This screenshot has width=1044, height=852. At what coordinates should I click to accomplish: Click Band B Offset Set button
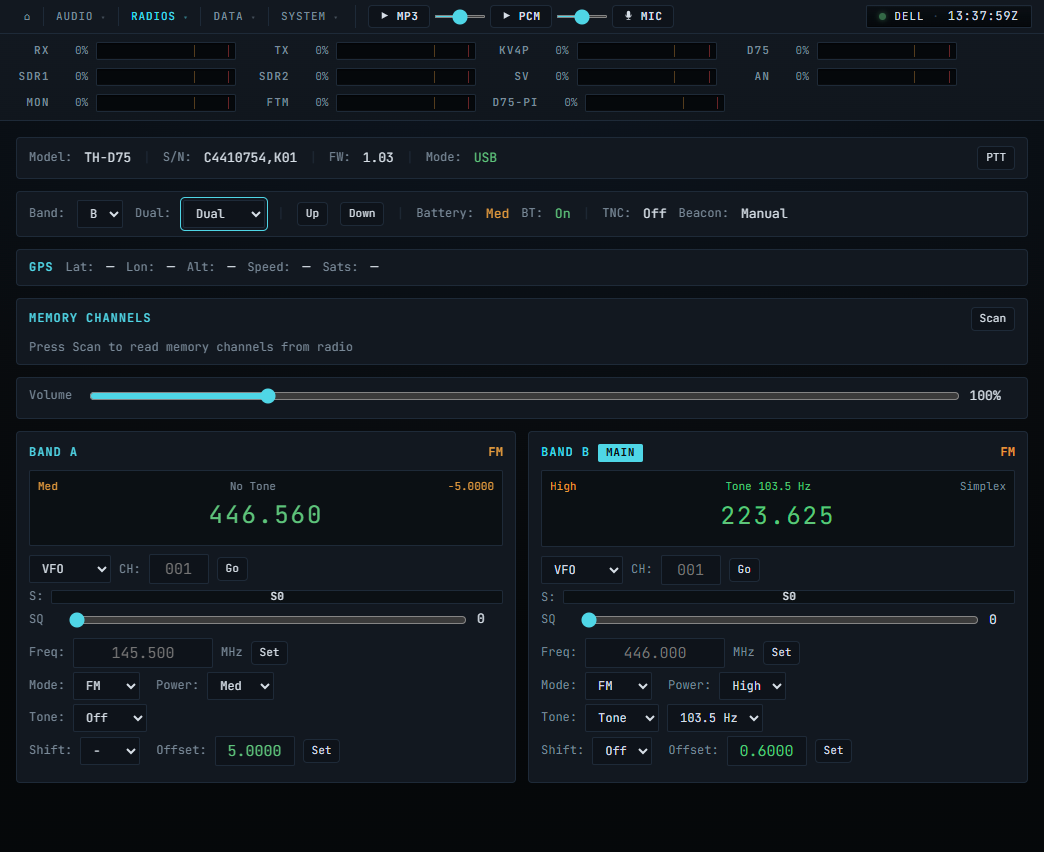coord(833,750)
